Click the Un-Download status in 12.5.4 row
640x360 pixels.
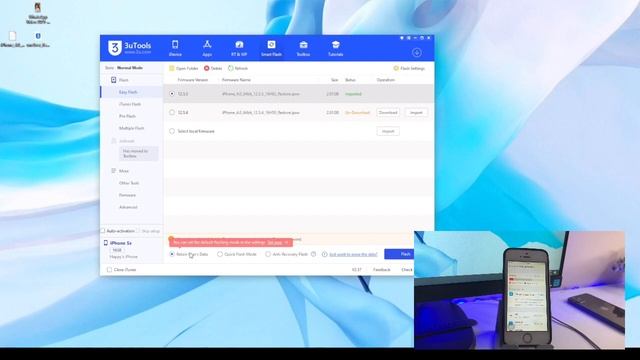[x=357, y=112]
